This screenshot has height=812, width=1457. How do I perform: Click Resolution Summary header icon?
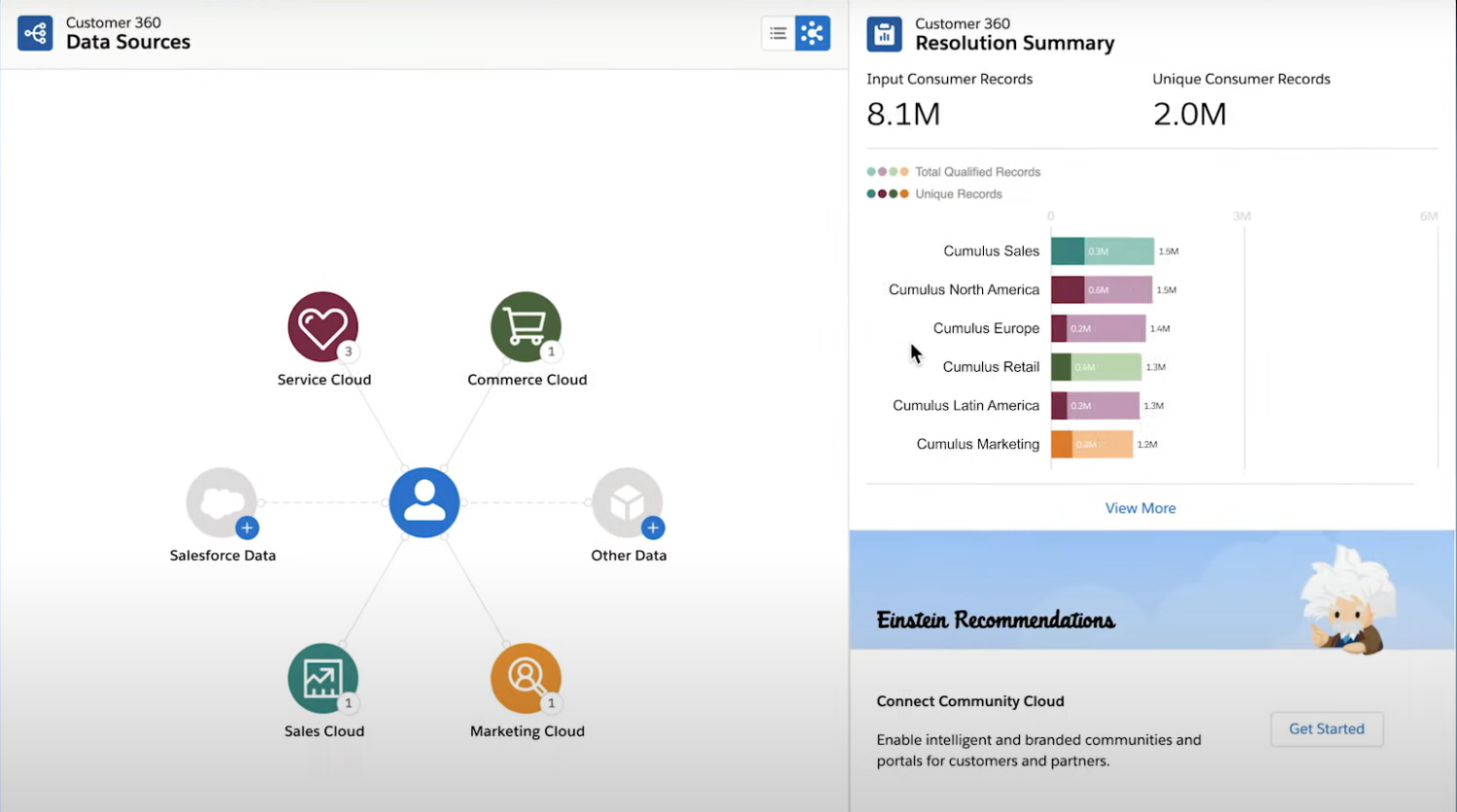click(x=884, y=34)
